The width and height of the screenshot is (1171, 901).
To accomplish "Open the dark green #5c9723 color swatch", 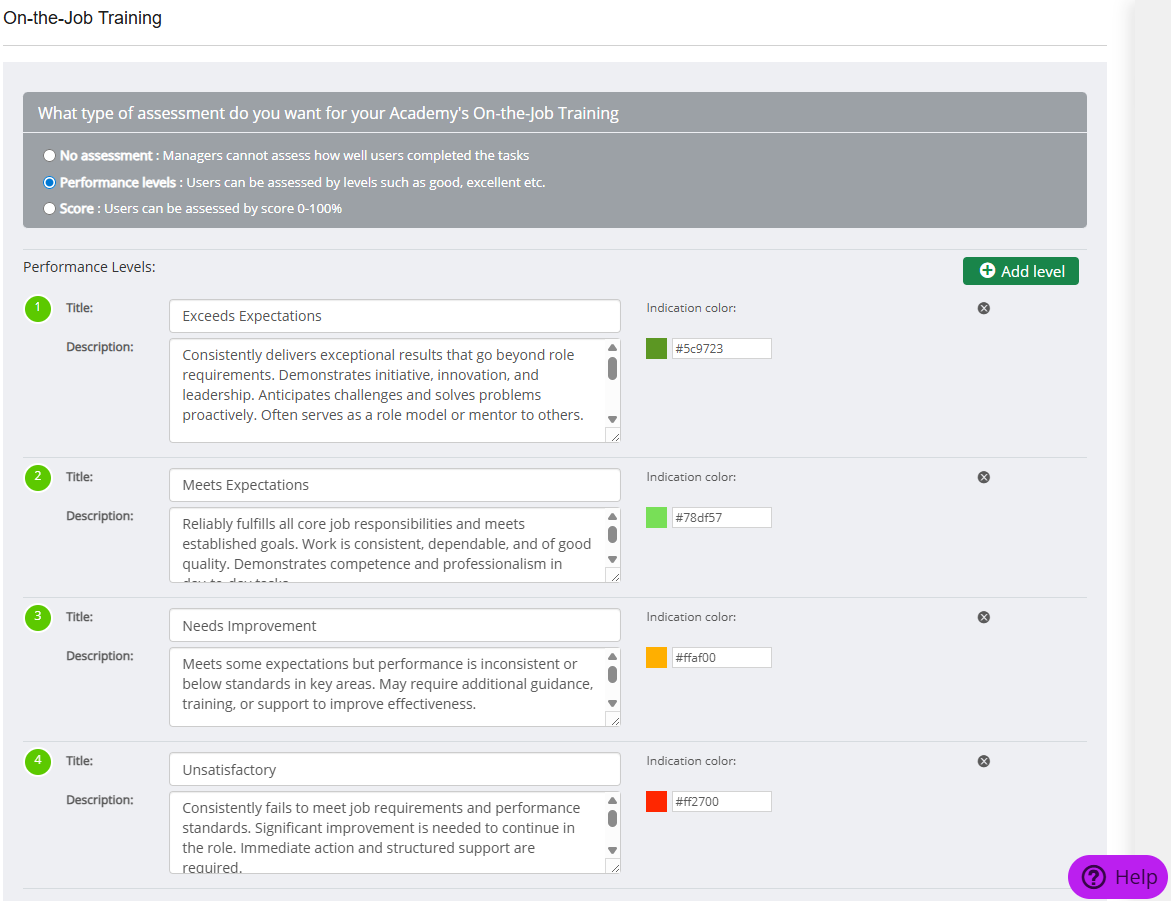I will click(656, 349).
